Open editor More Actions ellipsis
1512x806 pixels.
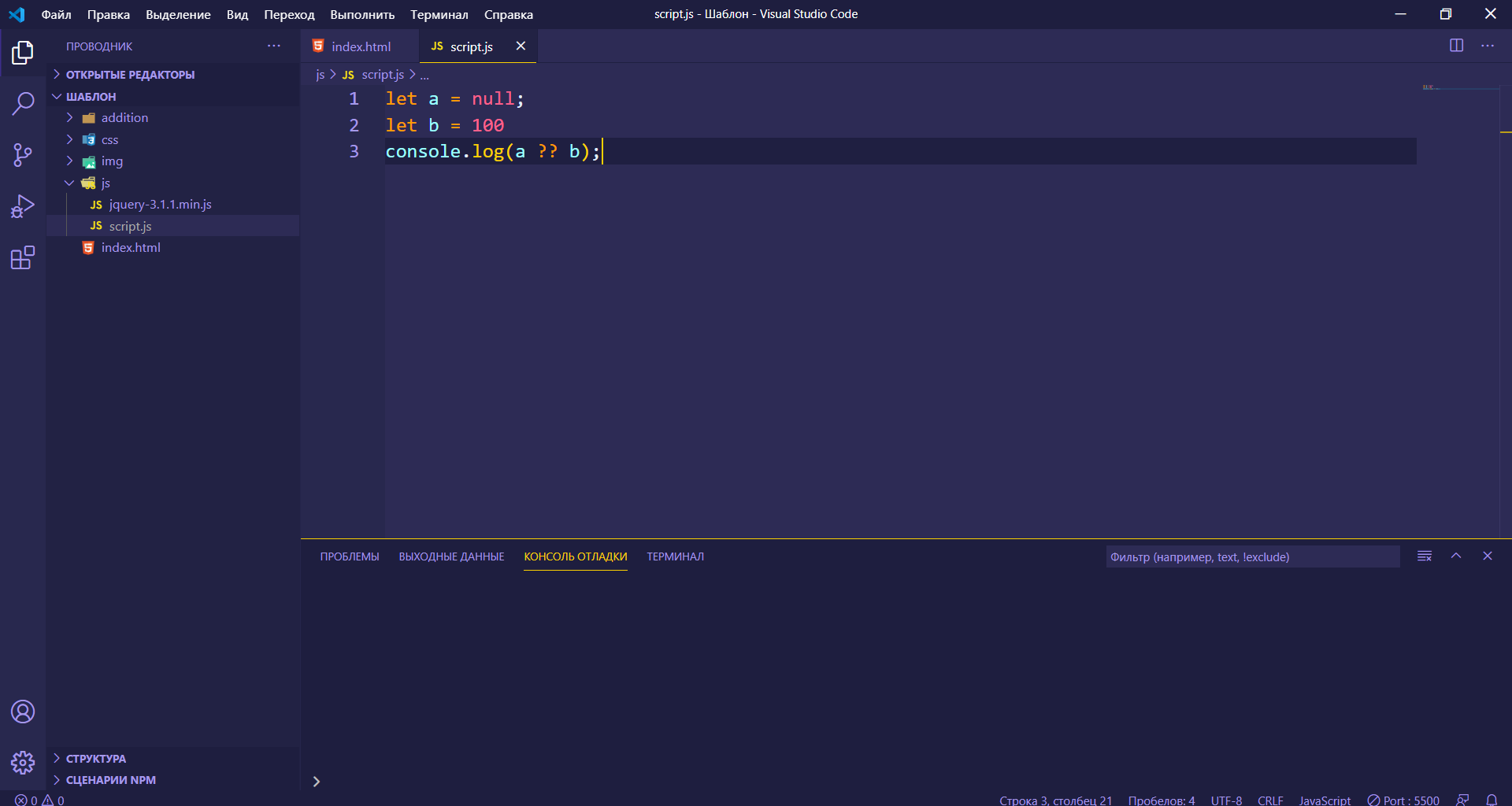(x=1488, y=46)
